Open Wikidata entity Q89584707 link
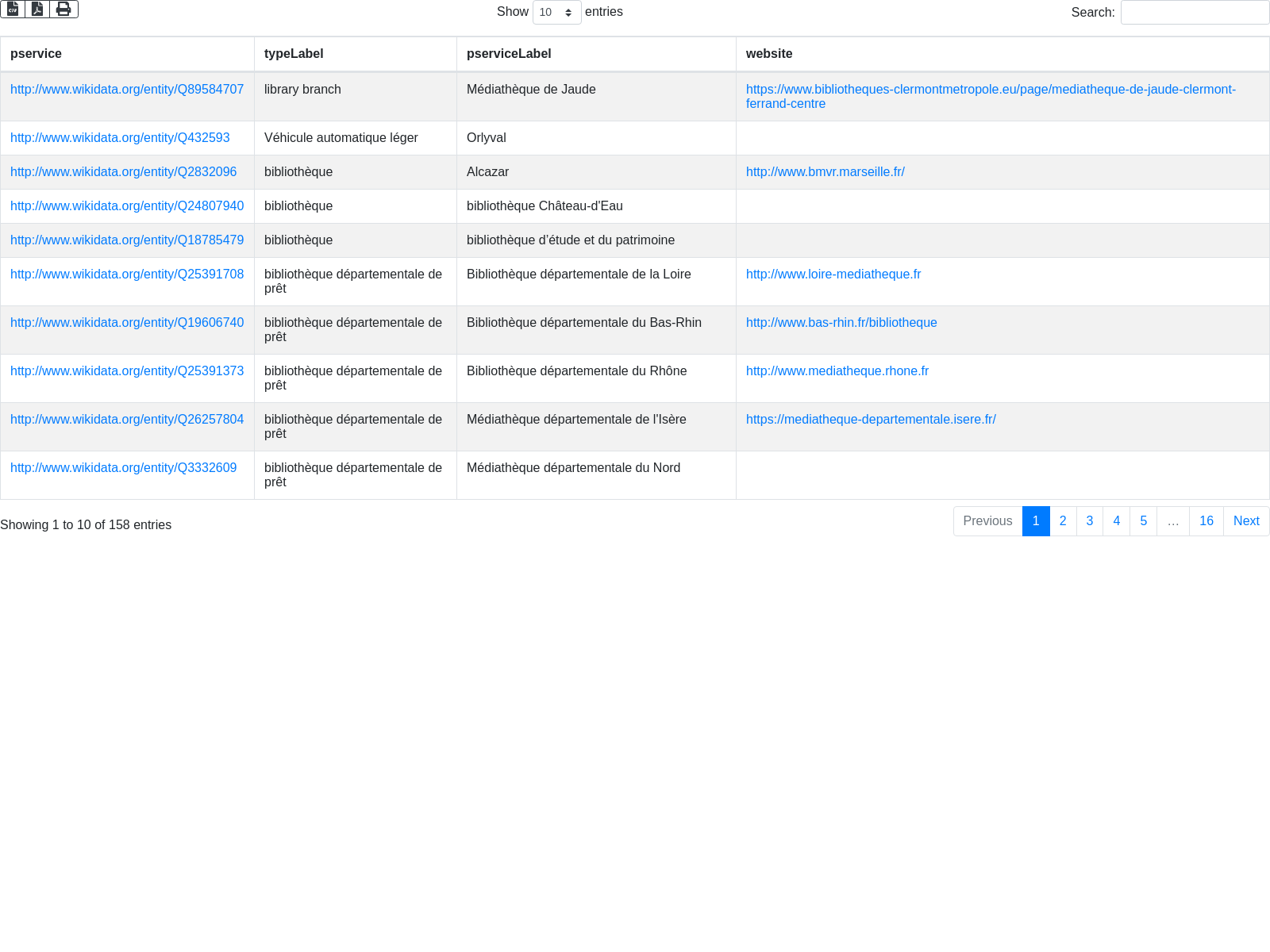This screenshot has width=1270, height=952. point(127,90)
